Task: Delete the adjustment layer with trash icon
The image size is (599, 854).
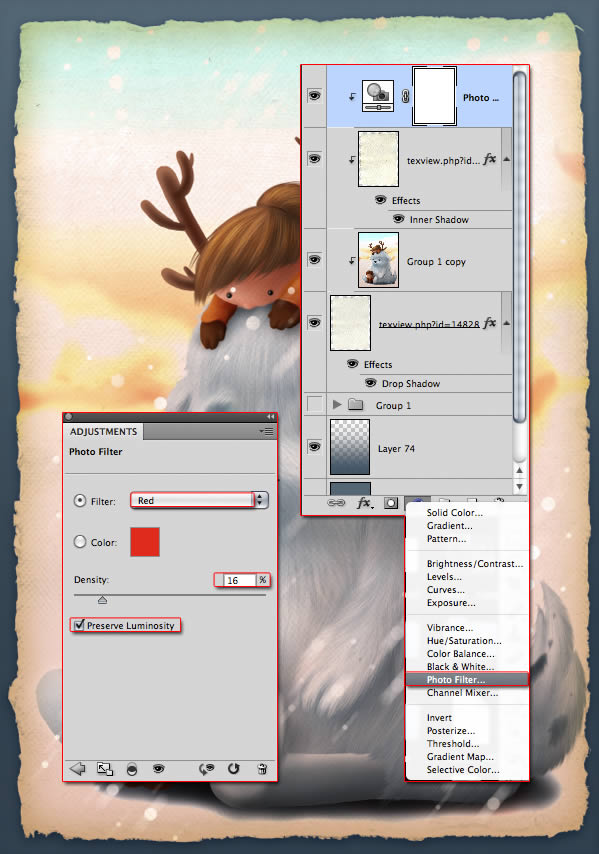Action: pyautogui.click(x=262, y=768)
